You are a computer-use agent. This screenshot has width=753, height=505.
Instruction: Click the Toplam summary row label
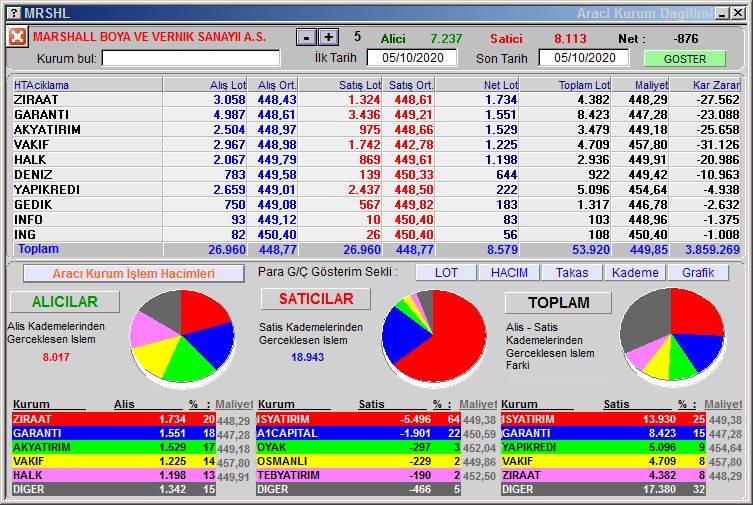38,249
